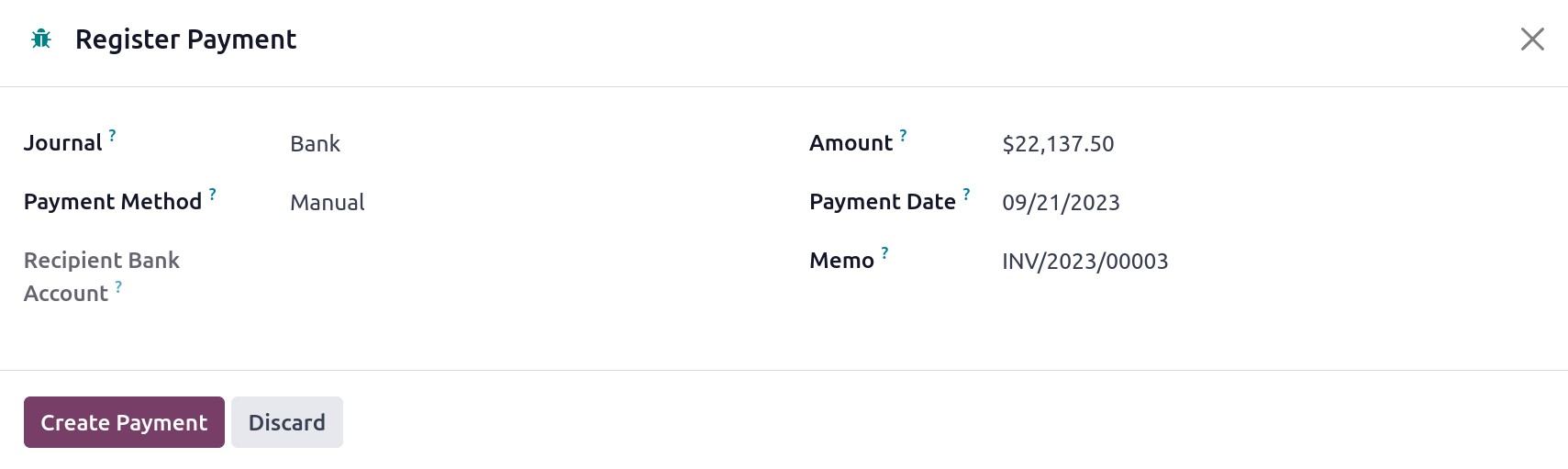Screen dimensions: 1568x469
Task: Click the Payment Date label
Action: coord(882,202)
